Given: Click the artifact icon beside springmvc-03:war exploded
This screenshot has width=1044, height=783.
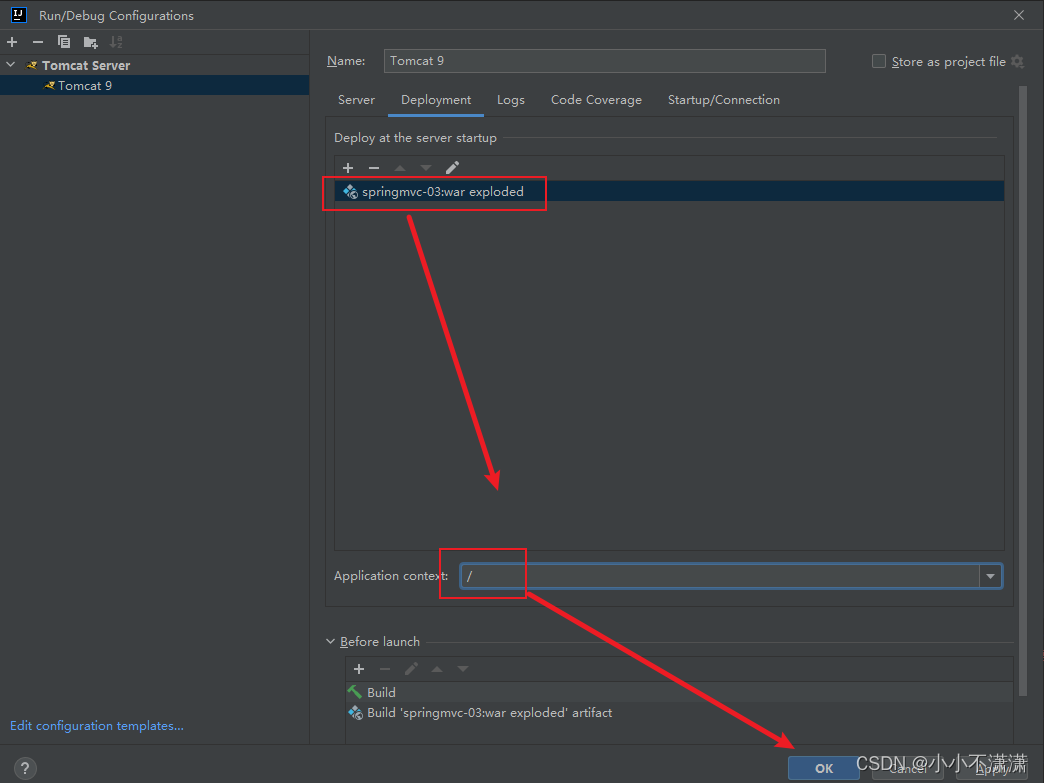Looking at the screenshot, I should click(350, 192).
